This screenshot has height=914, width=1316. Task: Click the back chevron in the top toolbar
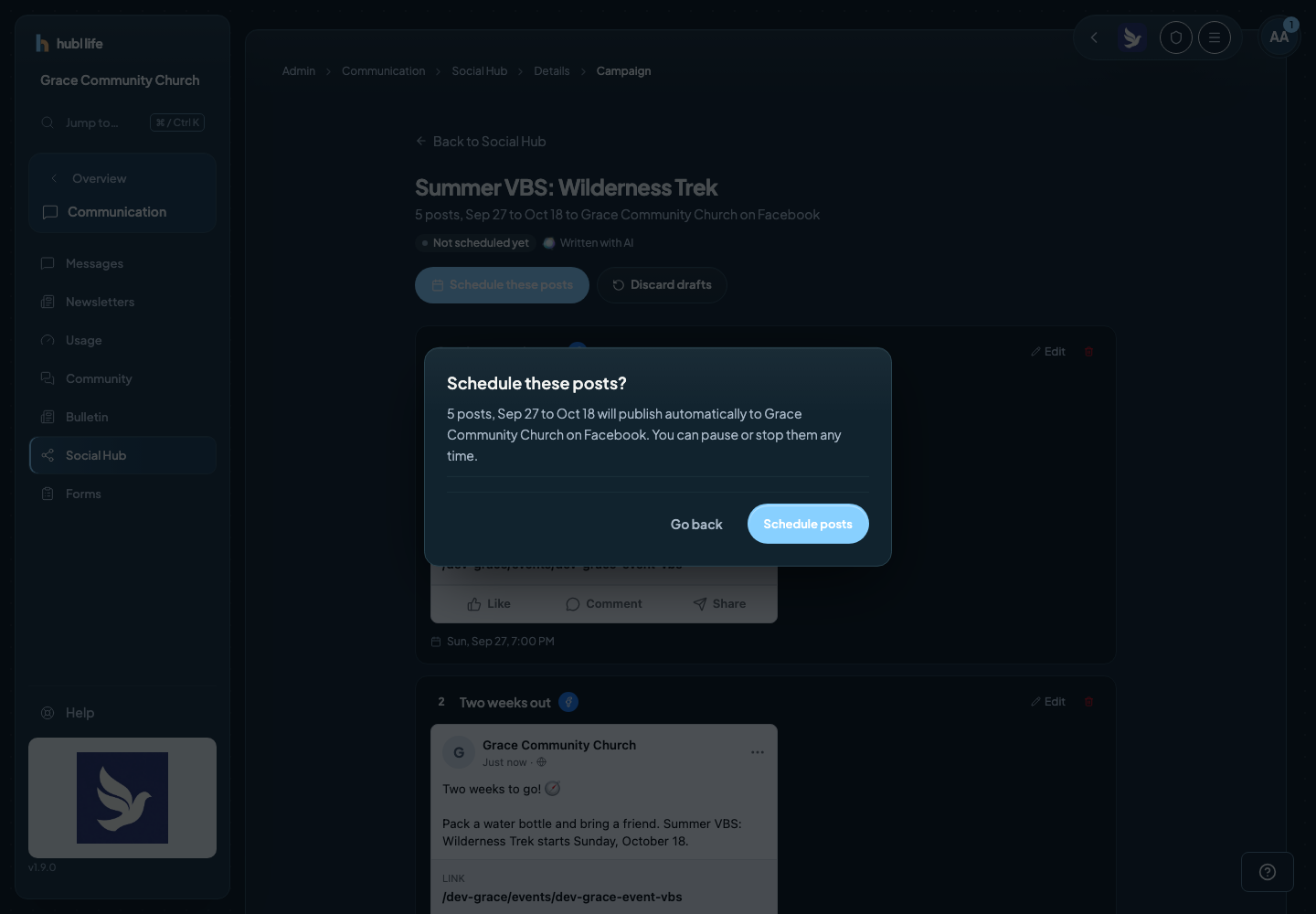1094,37
